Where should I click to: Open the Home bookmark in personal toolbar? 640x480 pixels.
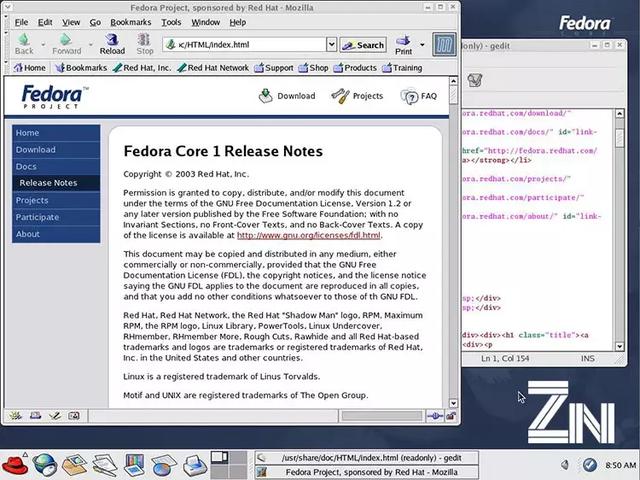click(29, 68)
